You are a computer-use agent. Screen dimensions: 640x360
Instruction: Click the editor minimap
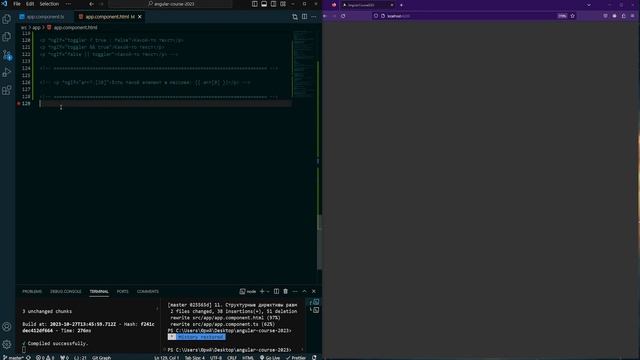304,63
